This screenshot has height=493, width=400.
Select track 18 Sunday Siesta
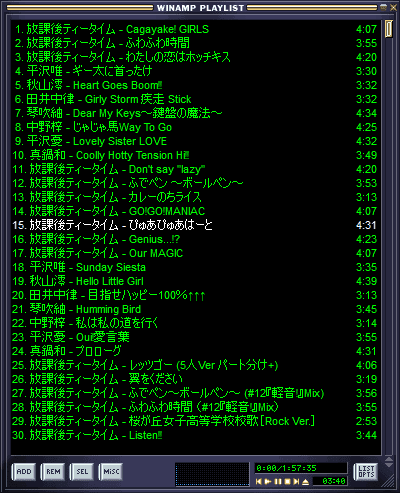(196, 267)
